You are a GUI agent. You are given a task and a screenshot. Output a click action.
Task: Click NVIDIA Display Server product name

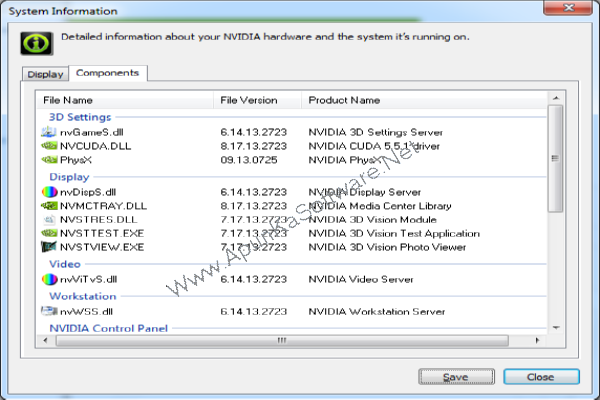pos(365,192)
